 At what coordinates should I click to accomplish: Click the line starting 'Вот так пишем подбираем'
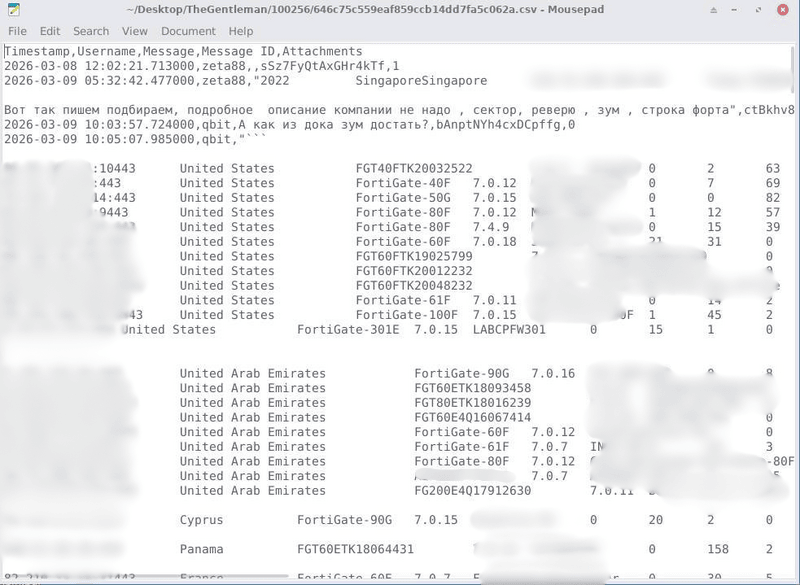click(399, 110)
